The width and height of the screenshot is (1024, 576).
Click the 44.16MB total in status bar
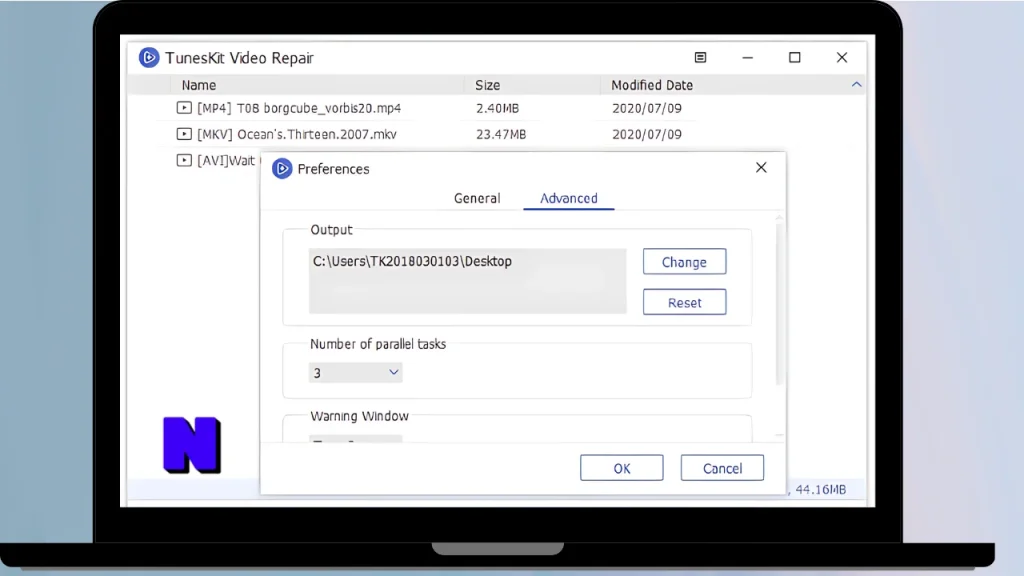[x=821, y=489]
